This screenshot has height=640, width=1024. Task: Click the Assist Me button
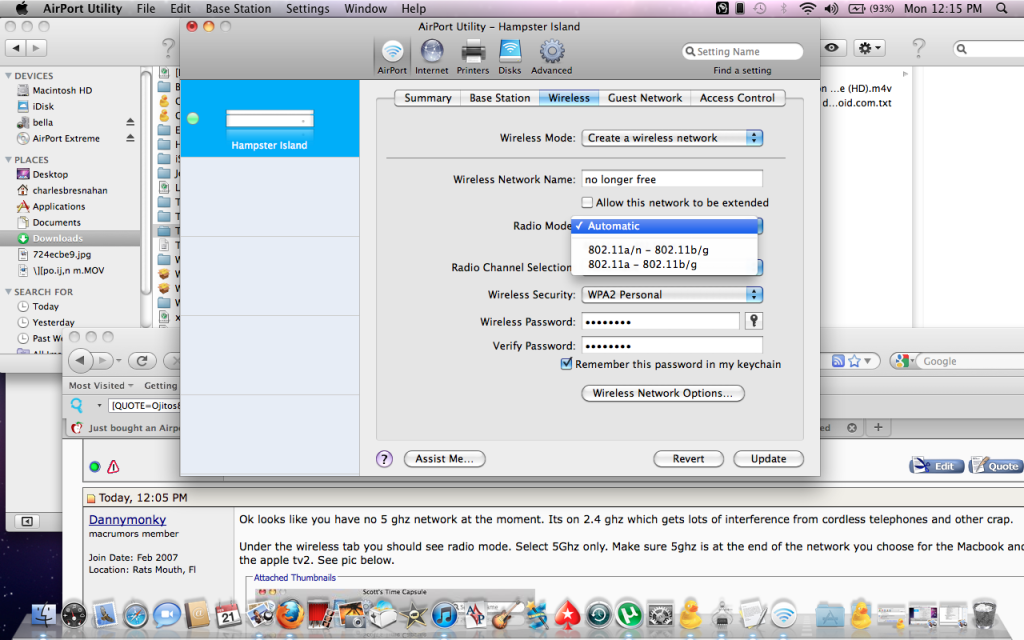[x=444, y=458]
